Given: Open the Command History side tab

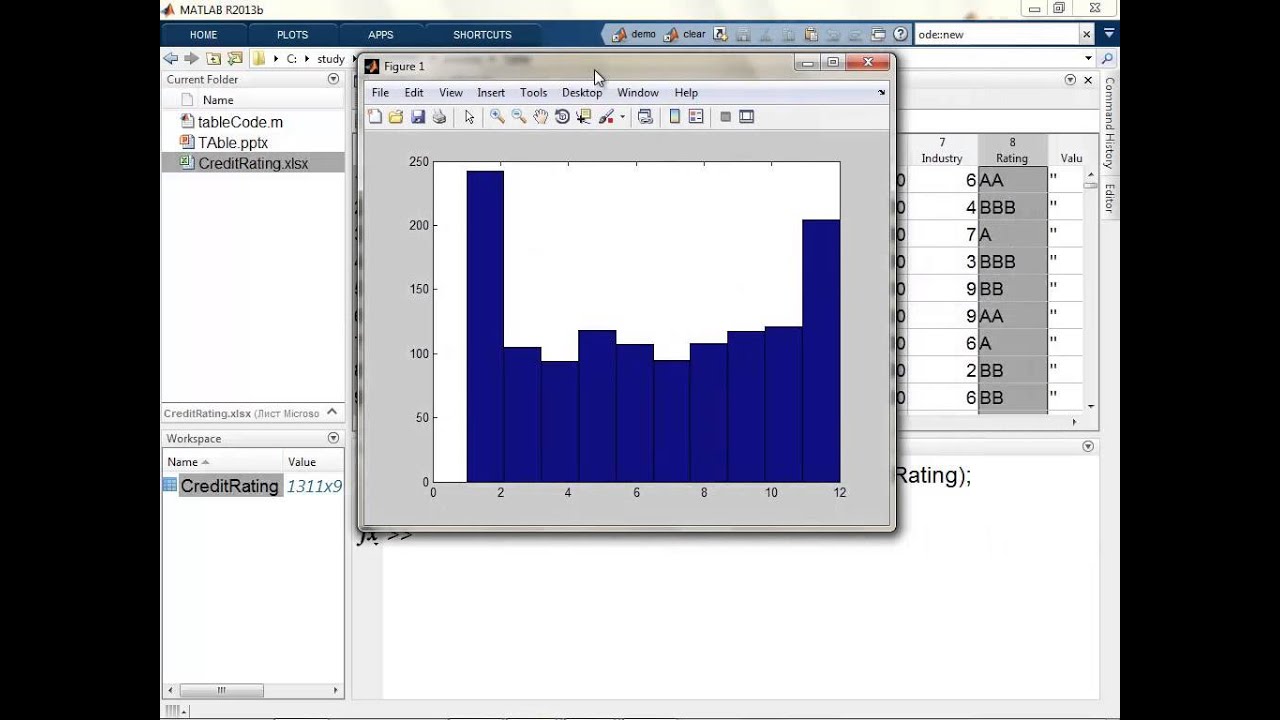Looking at the screenshot, I should [x=1109, y=123].
